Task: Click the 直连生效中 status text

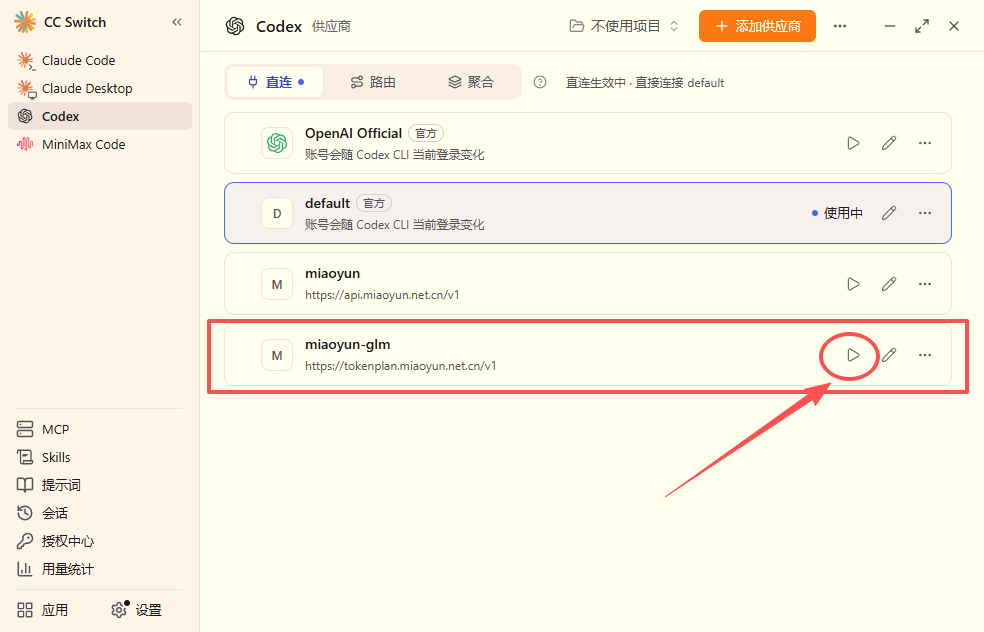Action: coord(645,83)
